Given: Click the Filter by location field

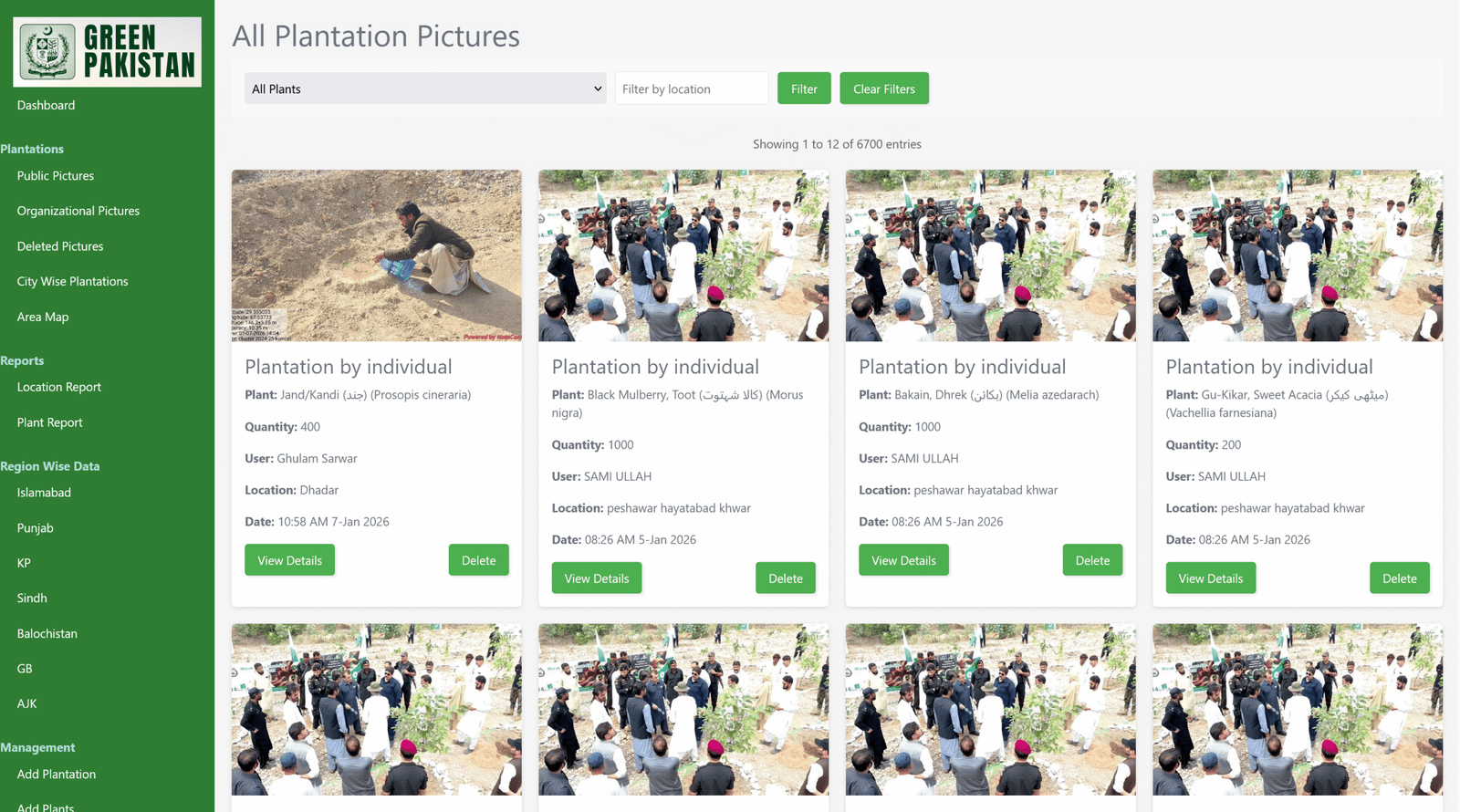Looking at the screenshot, I should click(692, 88).
